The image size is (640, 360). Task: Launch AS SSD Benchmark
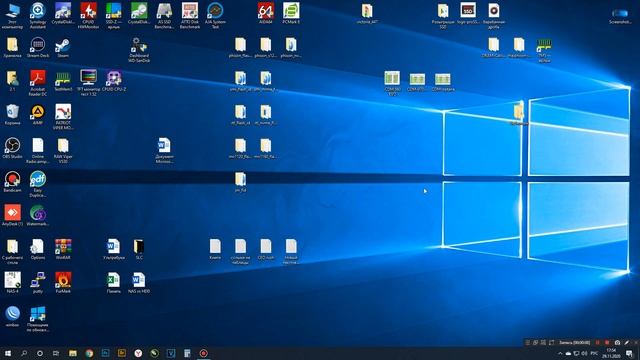[x=164, y=16]
